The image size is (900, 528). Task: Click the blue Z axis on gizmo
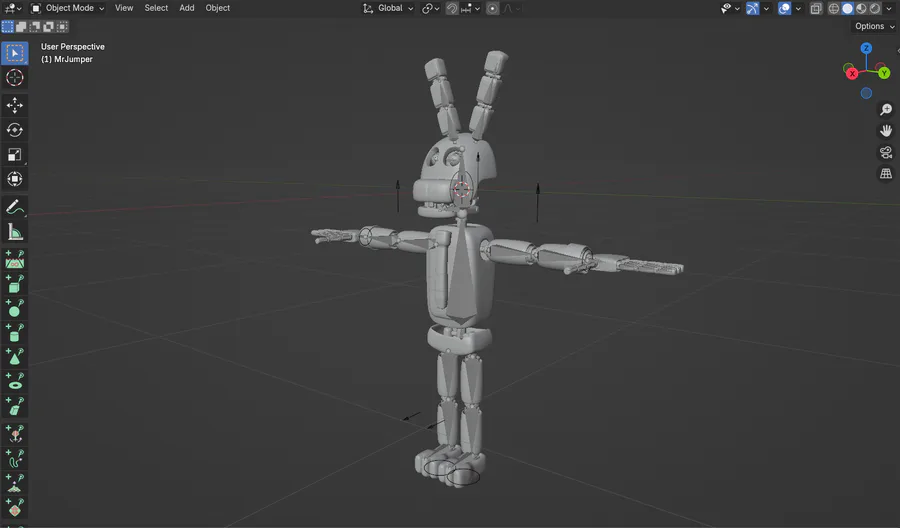point(866,48)
